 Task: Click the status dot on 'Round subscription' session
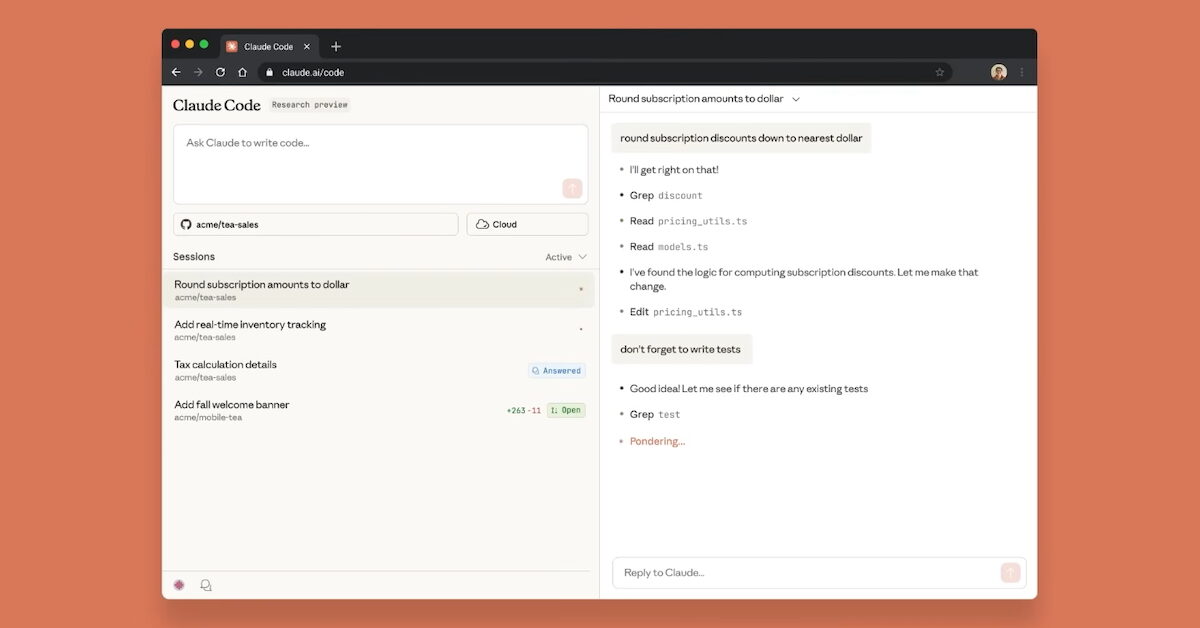pos(581,290)
